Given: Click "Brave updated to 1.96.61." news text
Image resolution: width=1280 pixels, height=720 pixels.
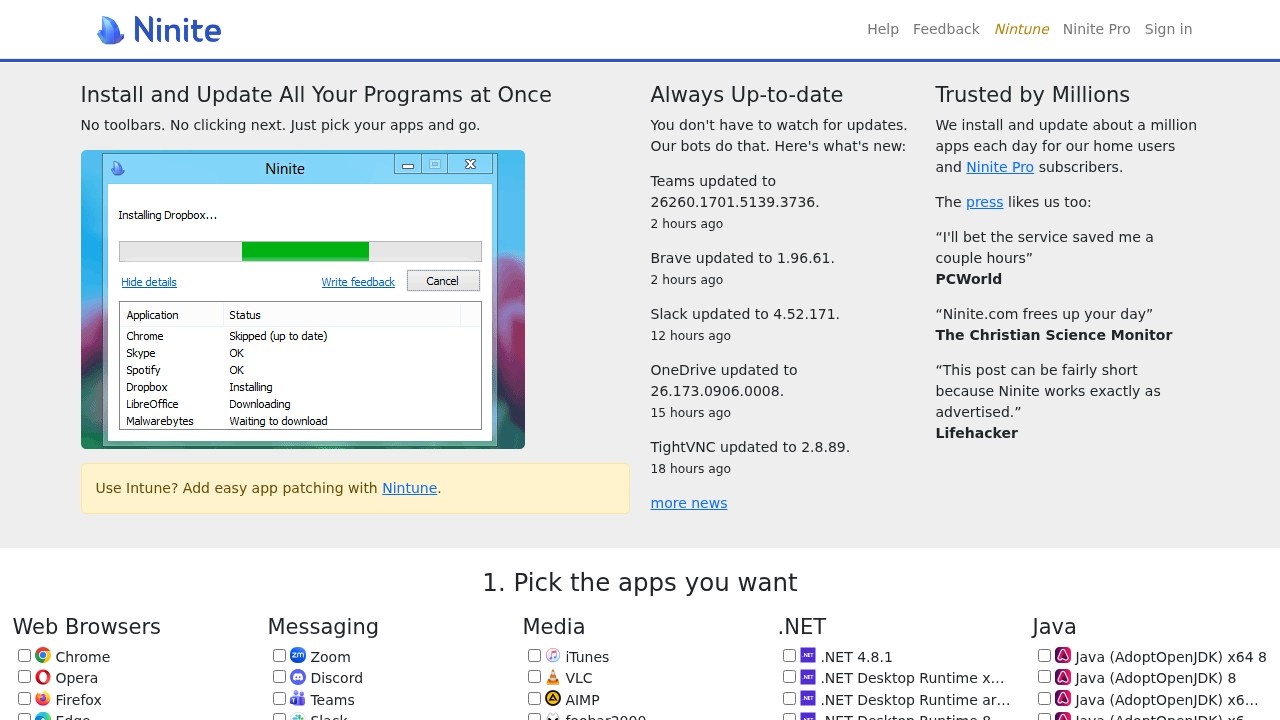Looking at the screenshot, I should (x=743, y=258).
